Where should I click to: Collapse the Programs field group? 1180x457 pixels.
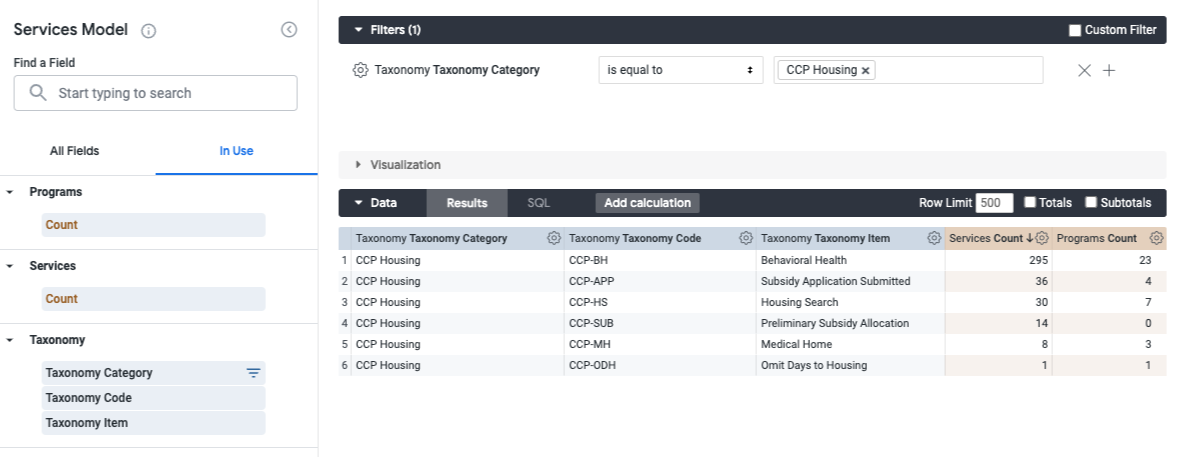pos(10,192)
